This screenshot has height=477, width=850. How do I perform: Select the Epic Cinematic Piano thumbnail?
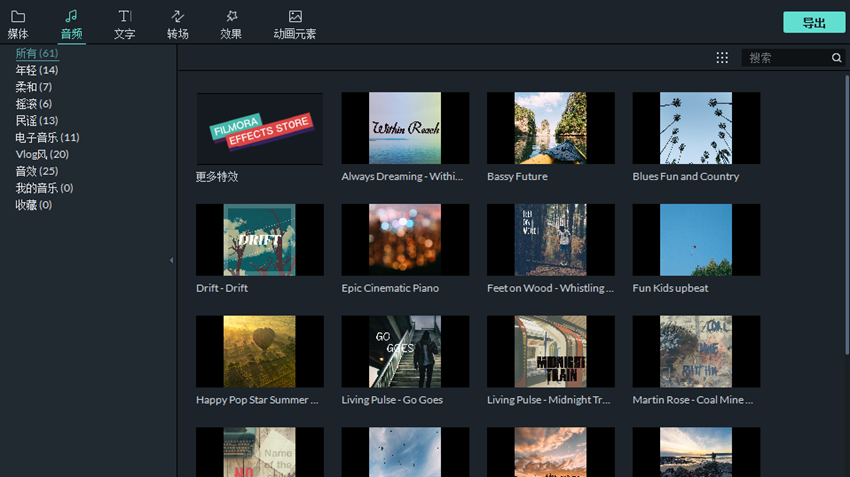click(x=405, y=240)
